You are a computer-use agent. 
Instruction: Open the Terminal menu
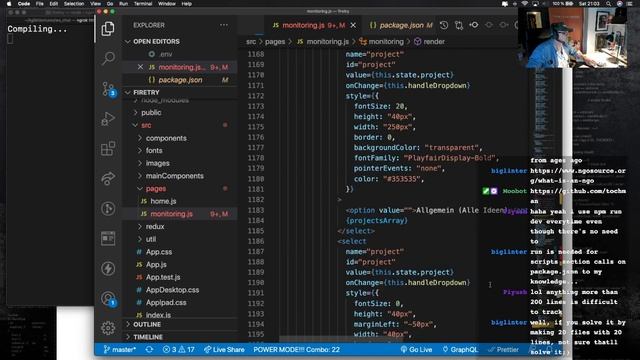143,4
